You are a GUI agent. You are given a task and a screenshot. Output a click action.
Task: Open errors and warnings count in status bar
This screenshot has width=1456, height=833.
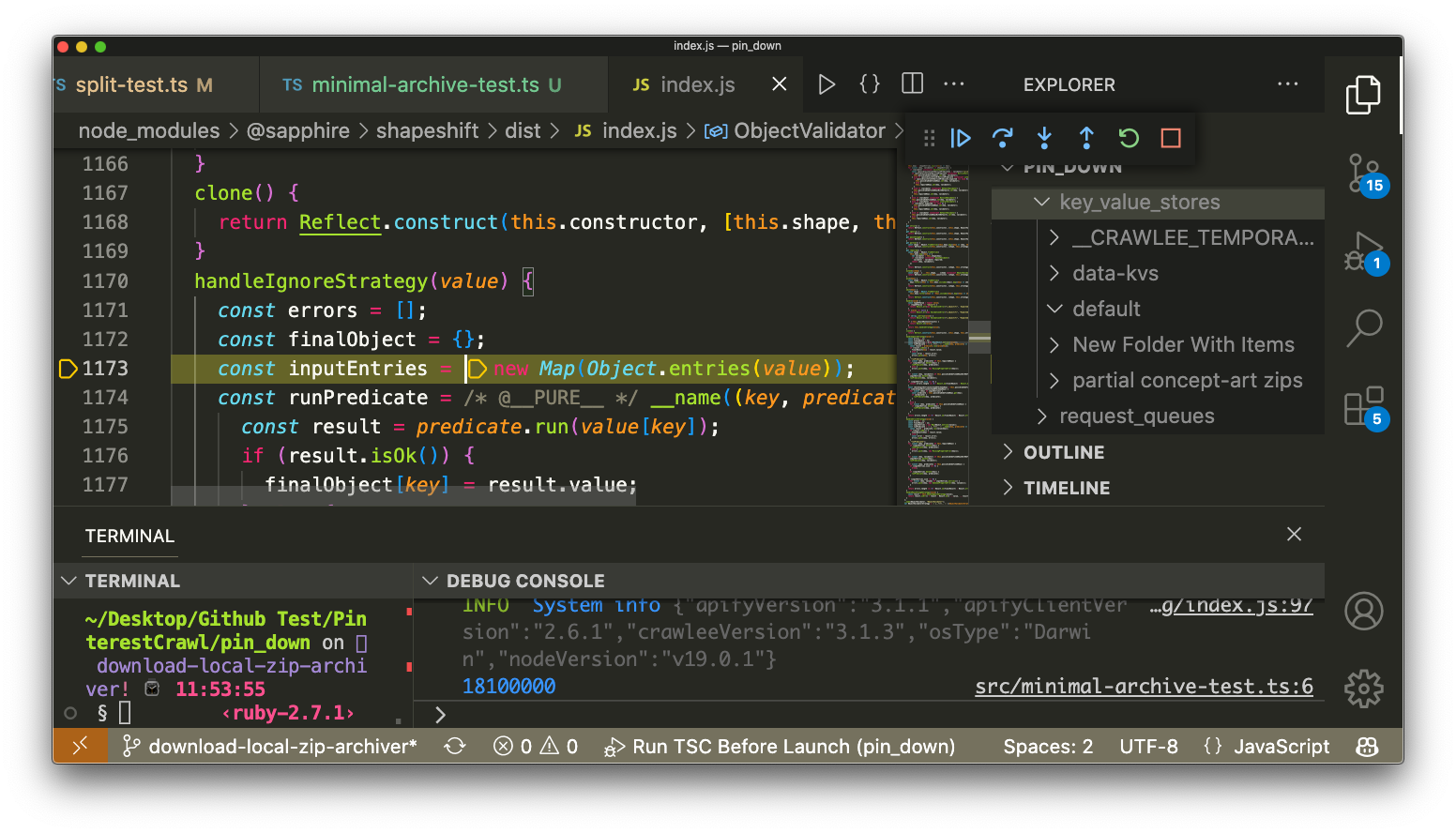click(536, 746)
